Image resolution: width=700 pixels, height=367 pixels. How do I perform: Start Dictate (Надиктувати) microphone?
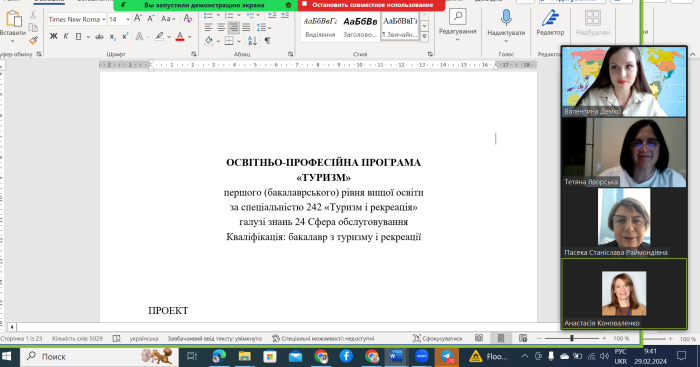point(506,17)
